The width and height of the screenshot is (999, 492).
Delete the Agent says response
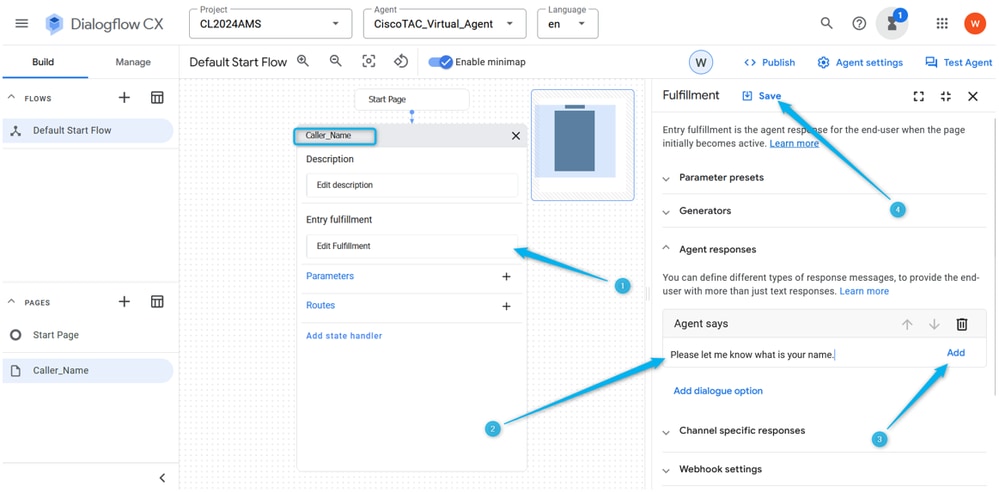point(962,324)
